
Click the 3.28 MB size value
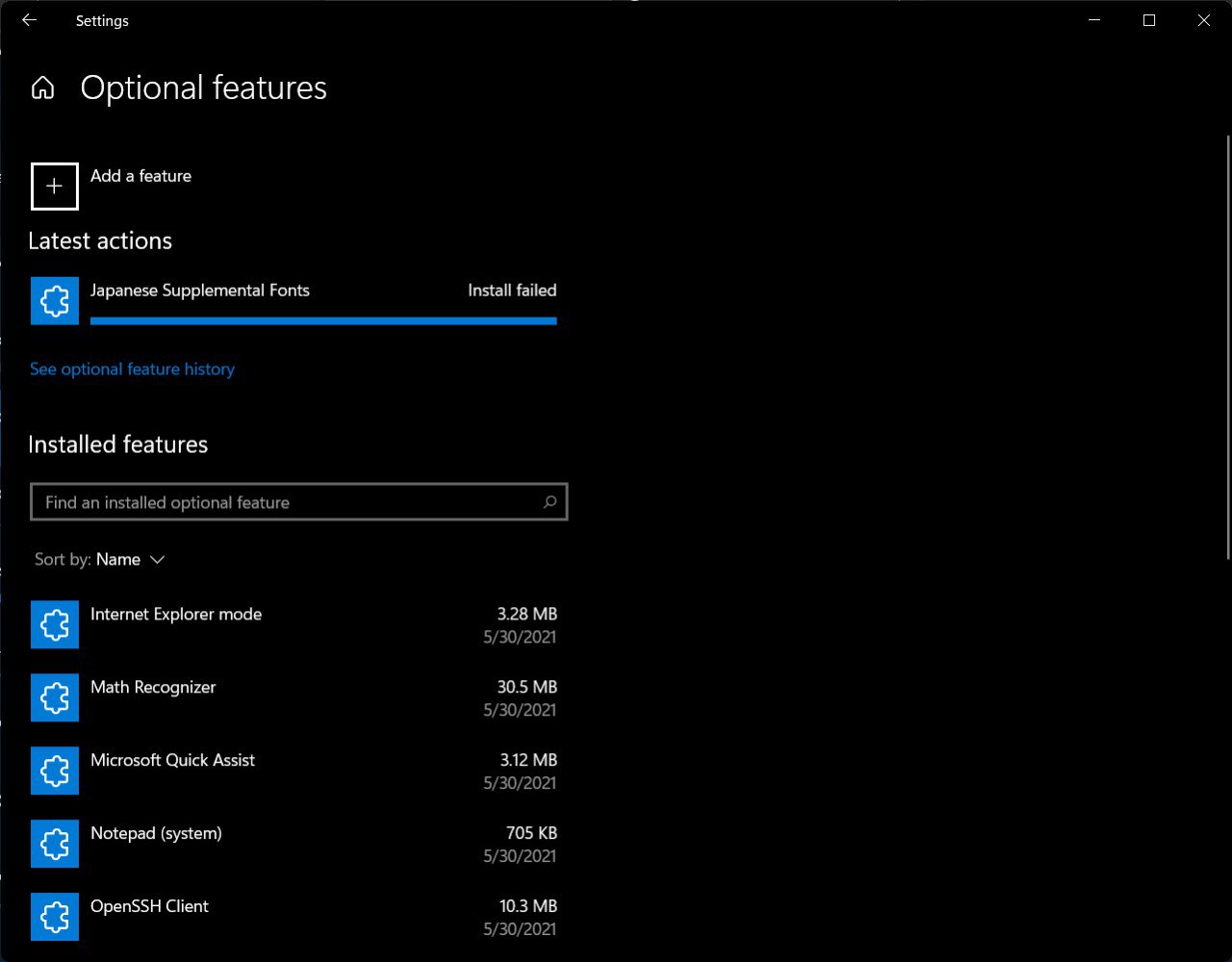[527, 614]
